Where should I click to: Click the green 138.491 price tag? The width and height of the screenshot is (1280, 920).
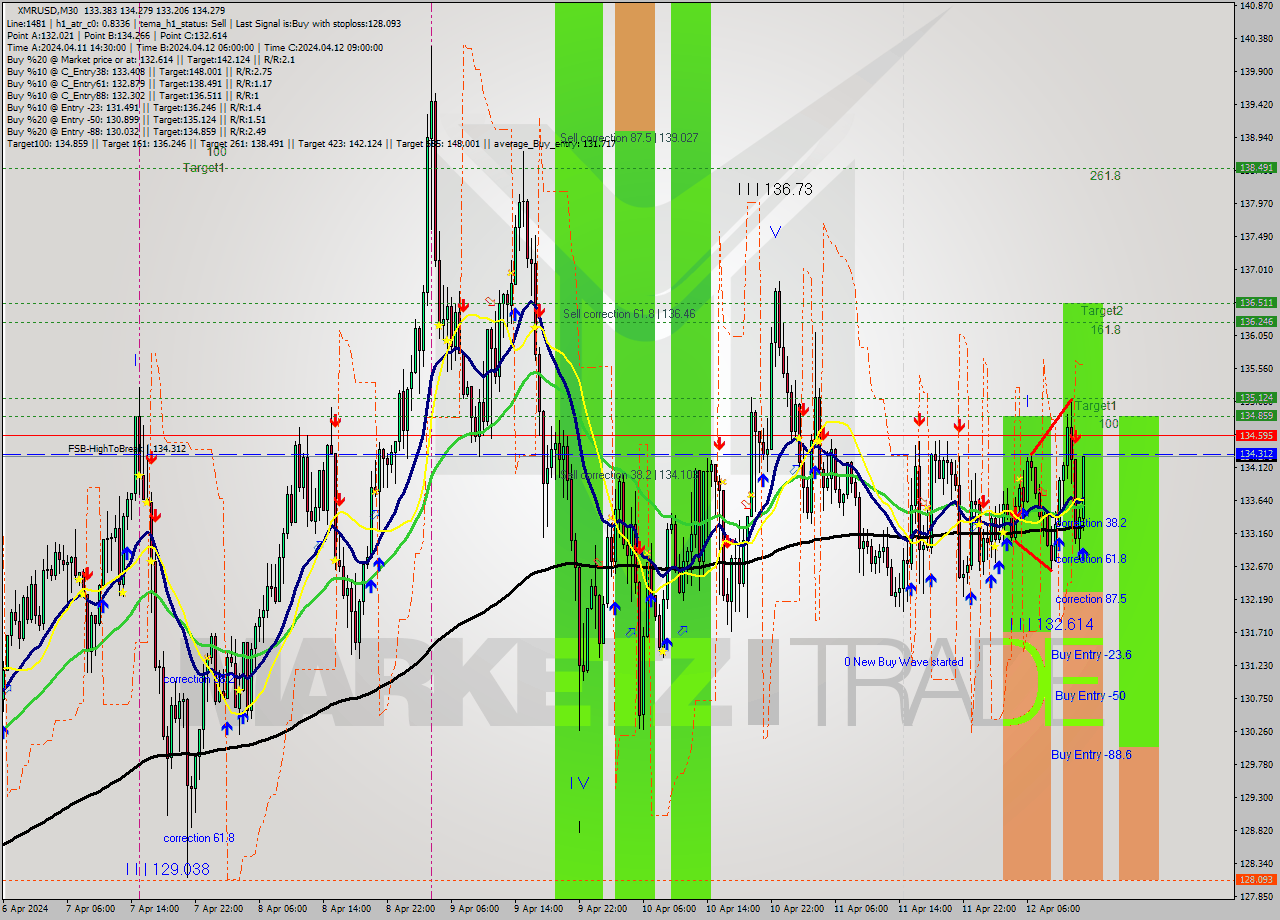pyautogui.click(x=1256, y=168)
